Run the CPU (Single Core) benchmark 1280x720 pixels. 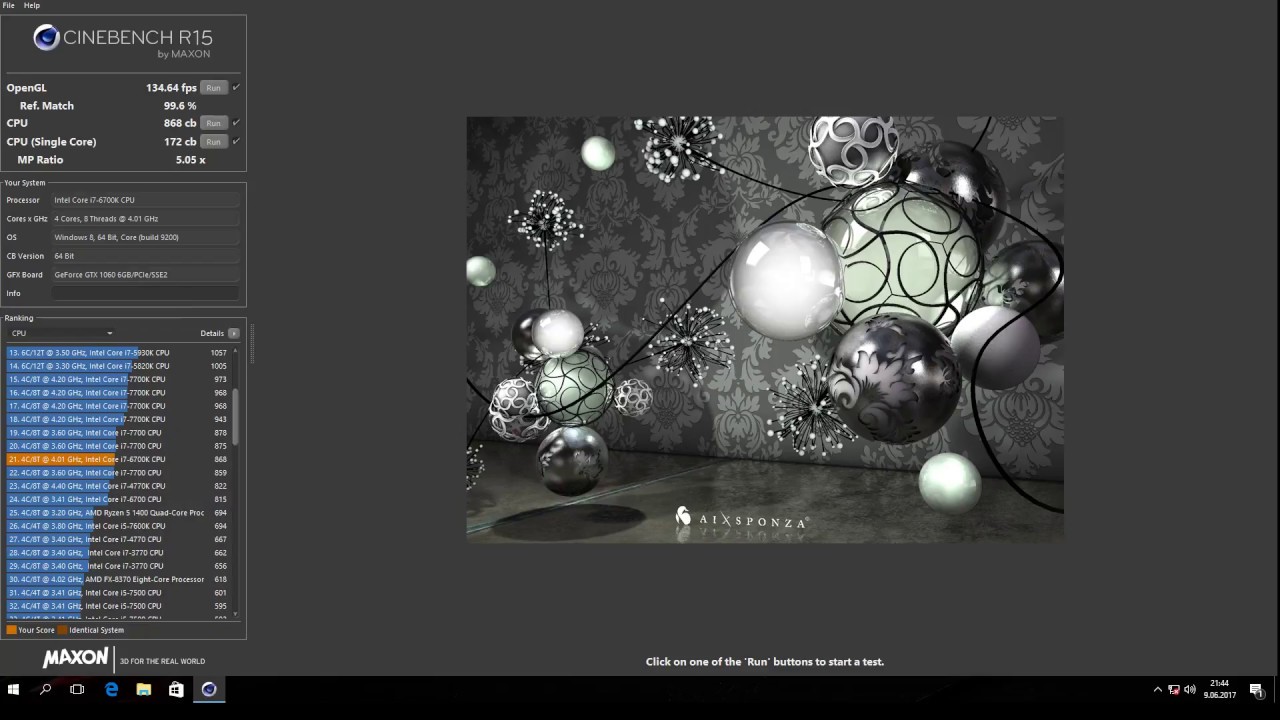point(213,142)
